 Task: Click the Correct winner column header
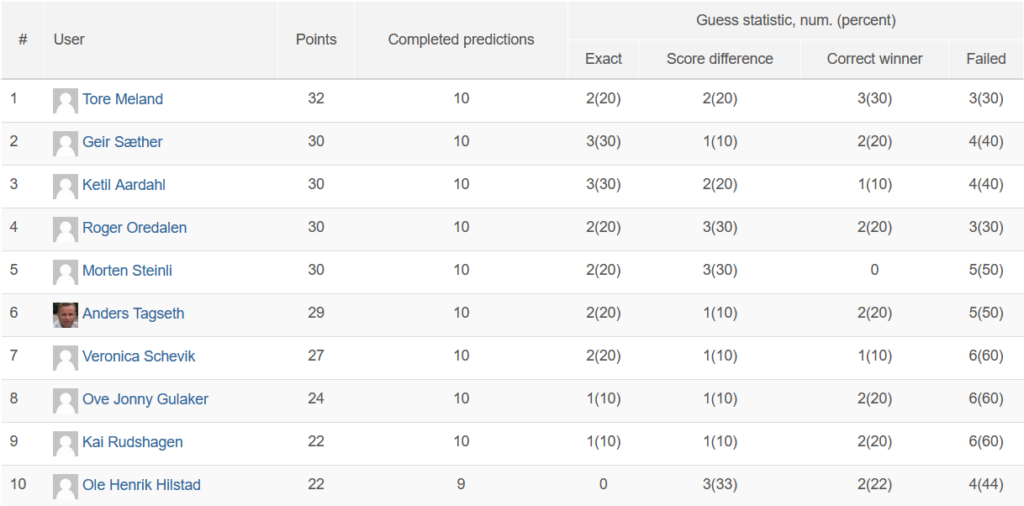point(874,59)
